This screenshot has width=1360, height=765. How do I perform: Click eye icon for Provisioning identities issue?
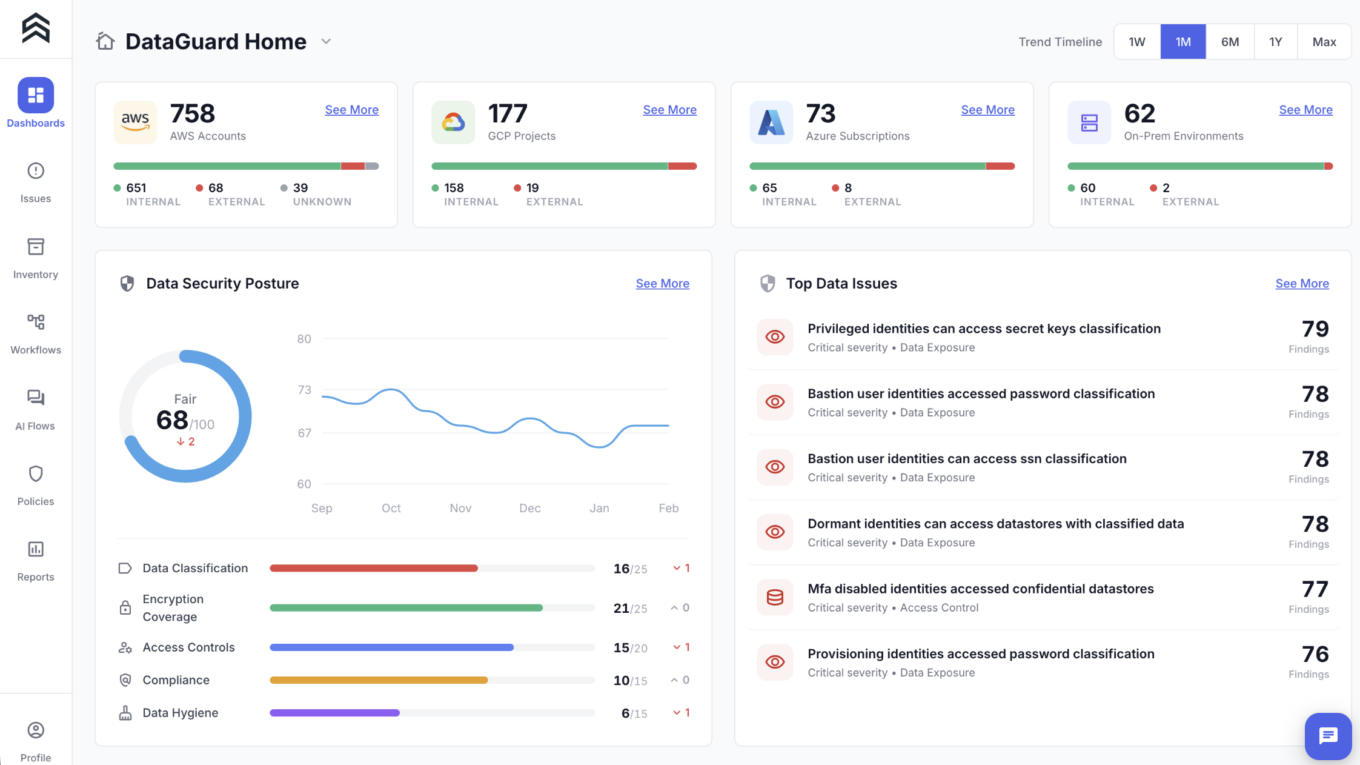click(x=775, y=662)
